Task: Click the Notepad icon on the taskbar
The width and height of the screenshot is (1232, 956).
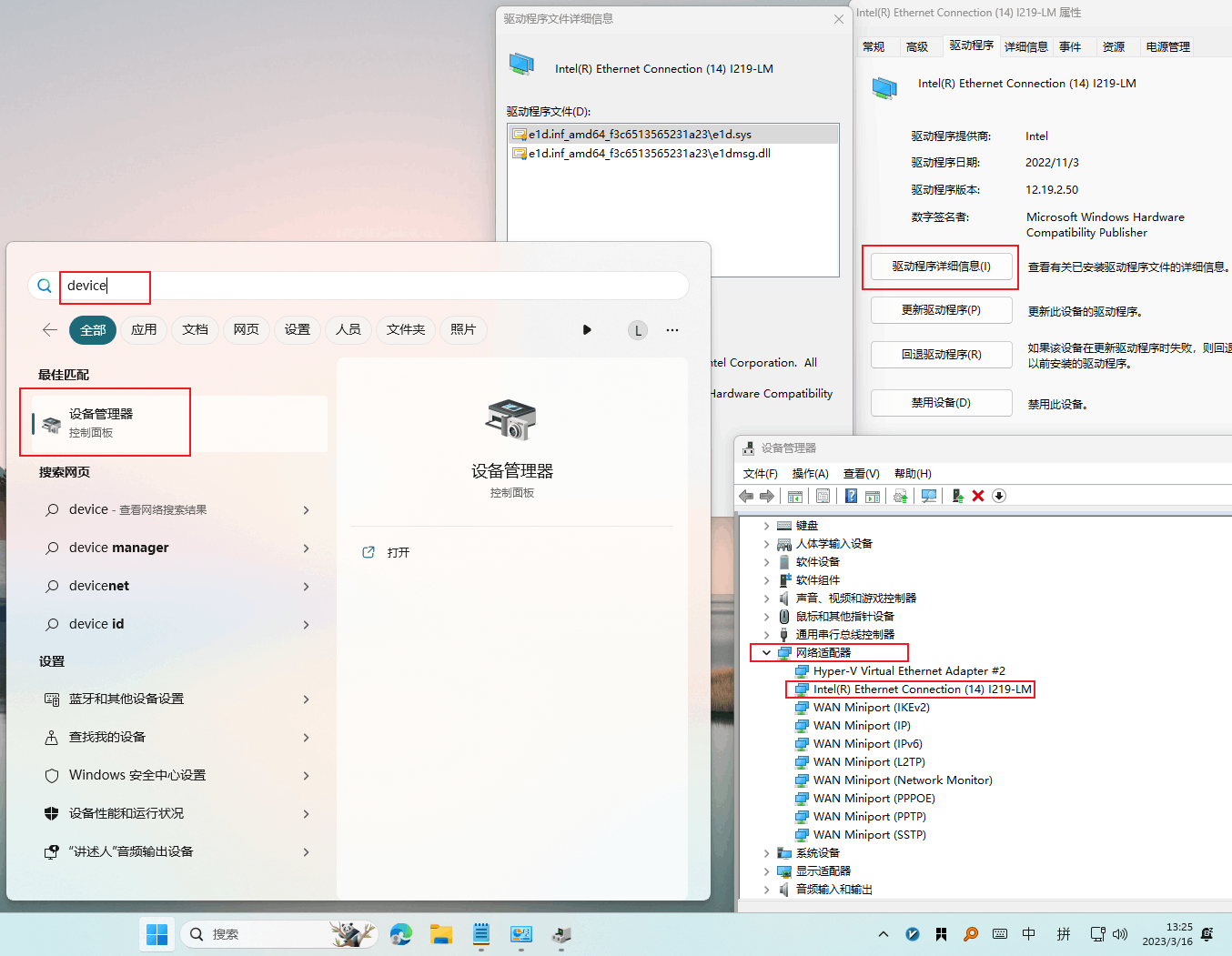Action: pyautogui.click(x=481, y=934)
